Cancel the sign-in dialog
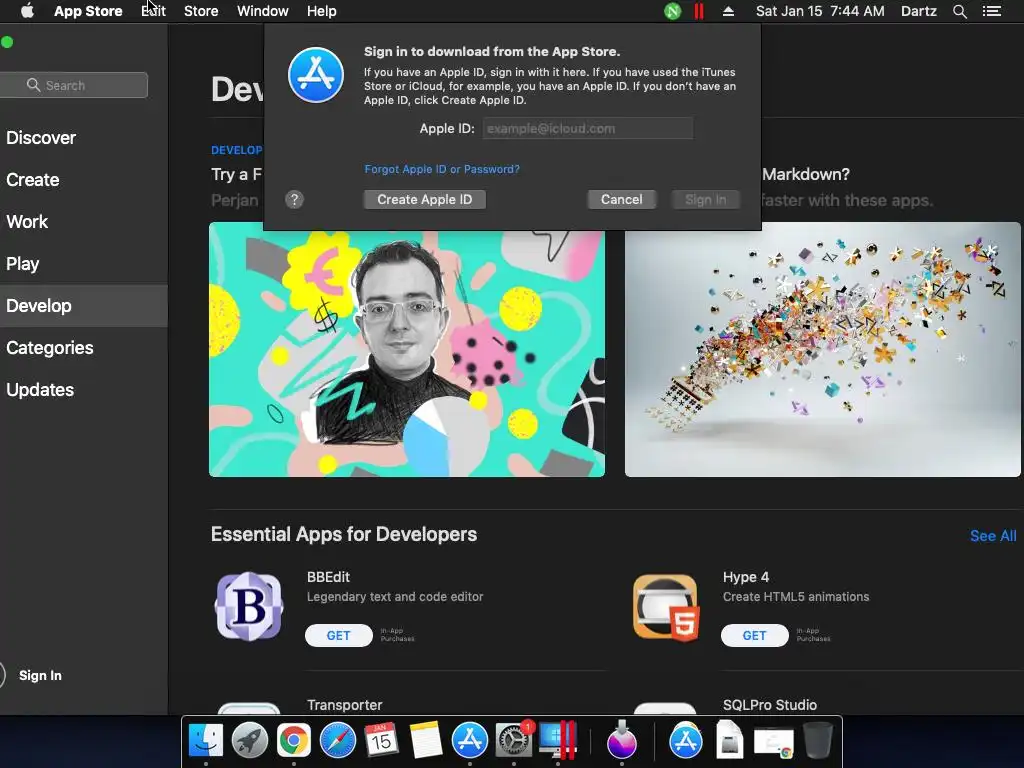 (x=621, y=199)
